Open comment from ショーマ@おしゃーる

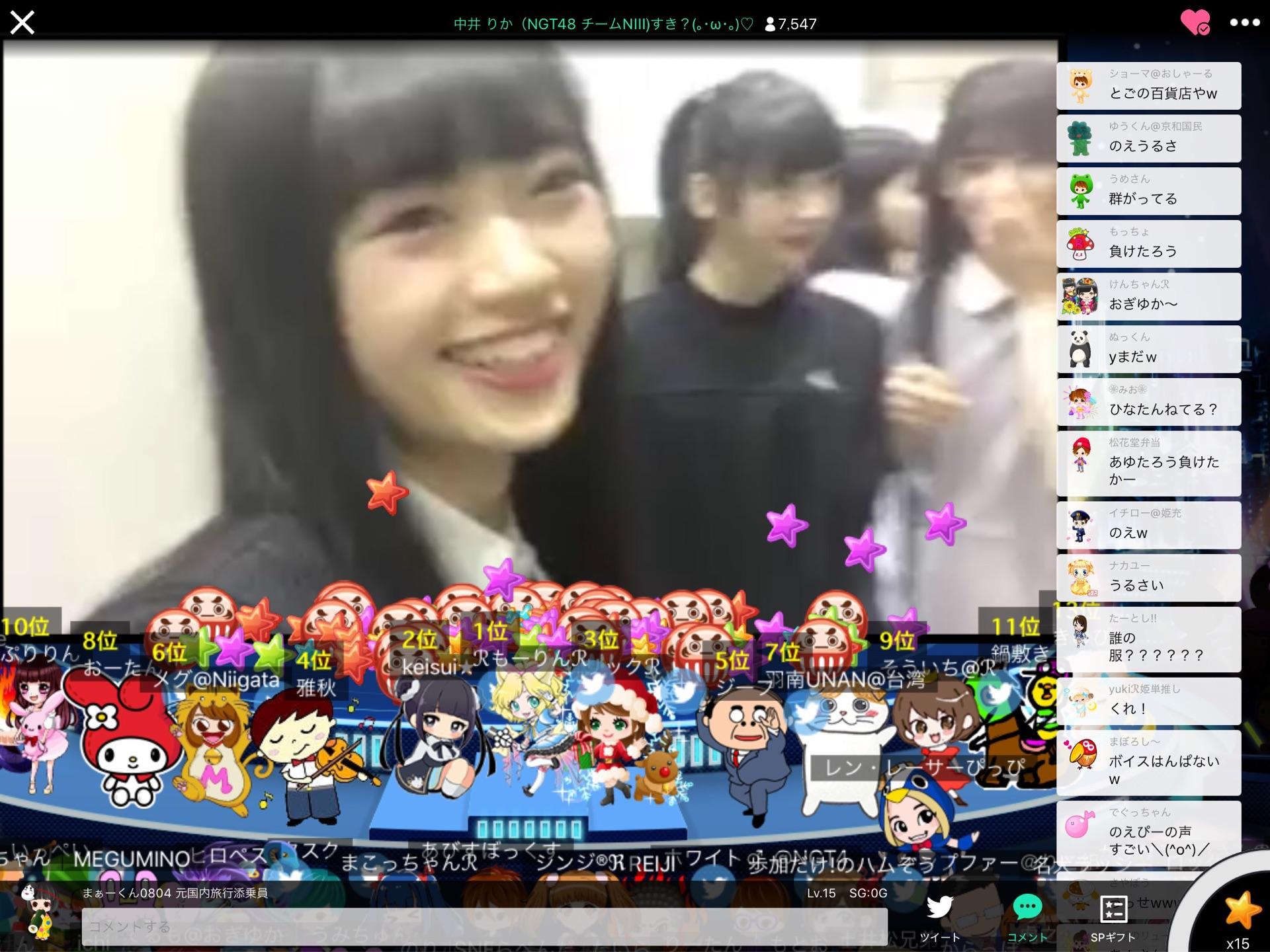(1148, 86)
